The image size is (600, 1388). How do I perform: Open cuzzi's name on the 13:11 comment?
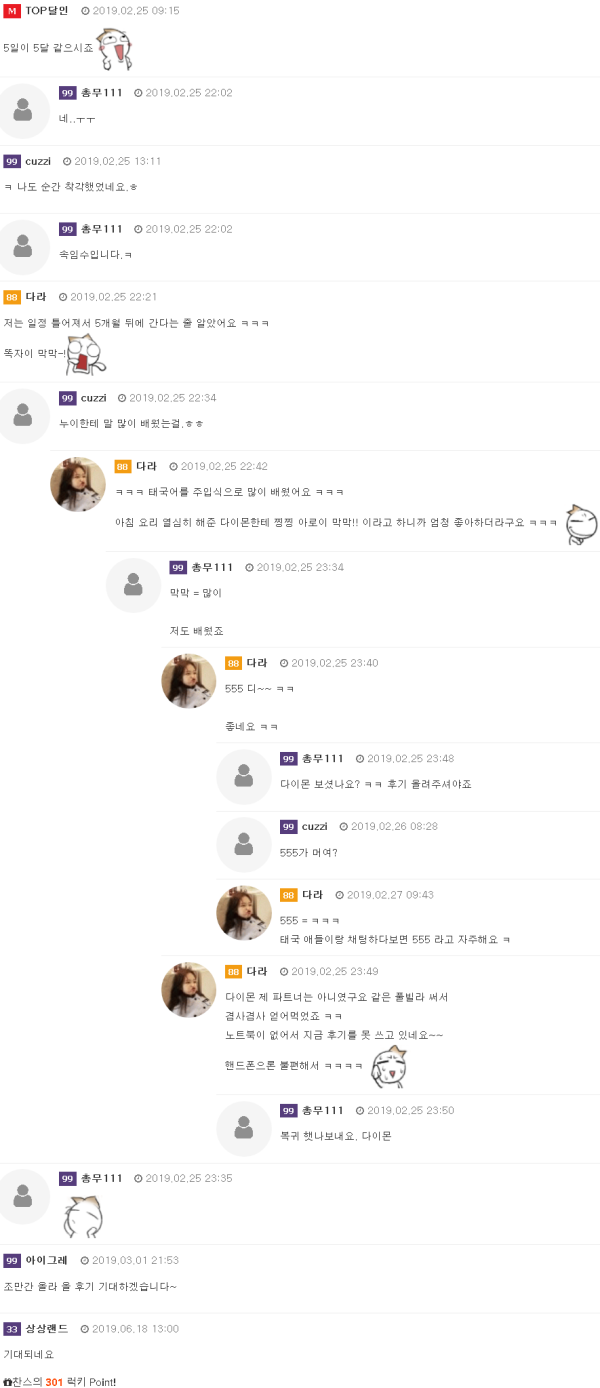38,161
